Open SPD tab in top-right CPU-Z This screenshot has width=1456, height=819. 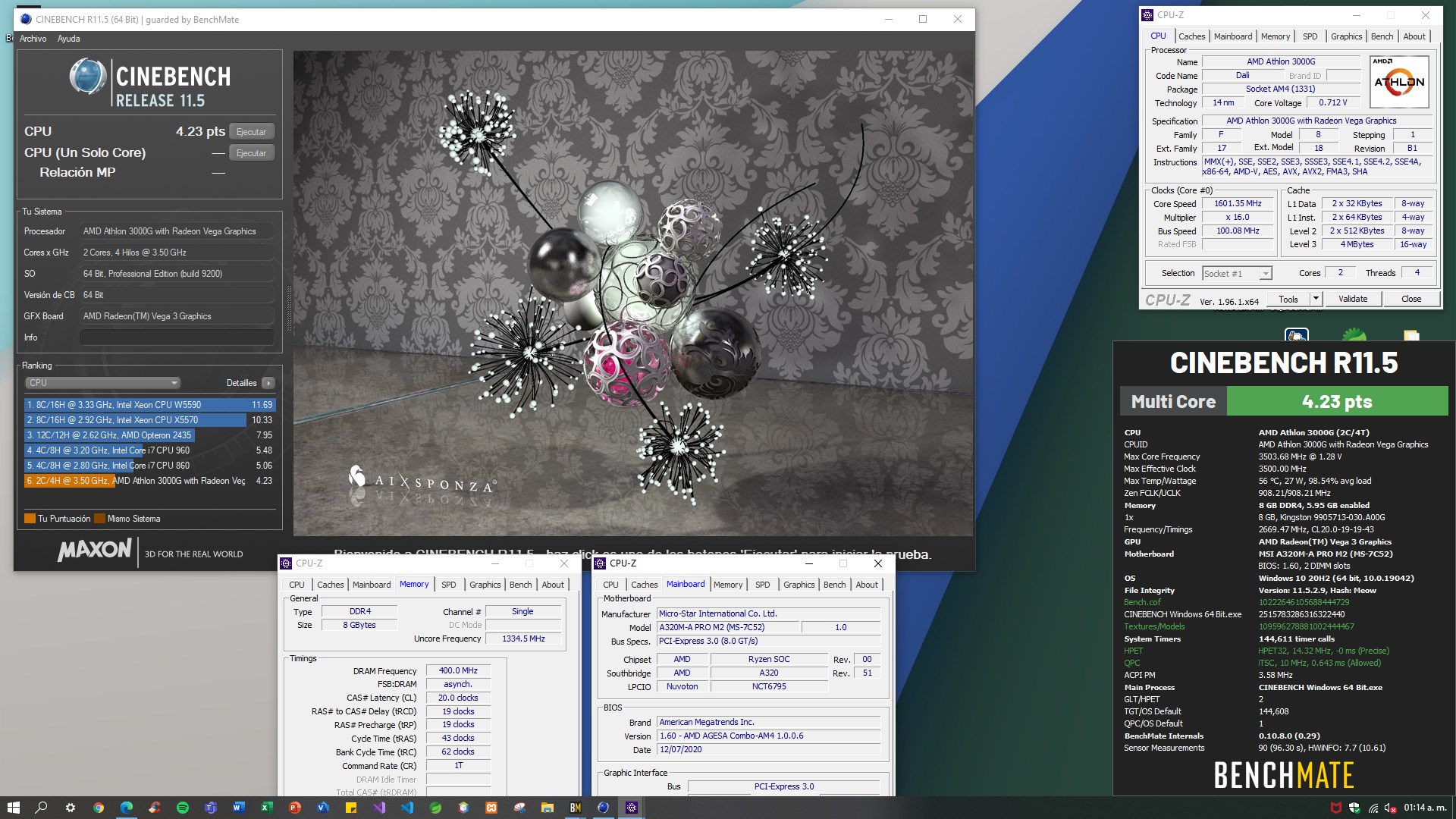pos(1310,36)
